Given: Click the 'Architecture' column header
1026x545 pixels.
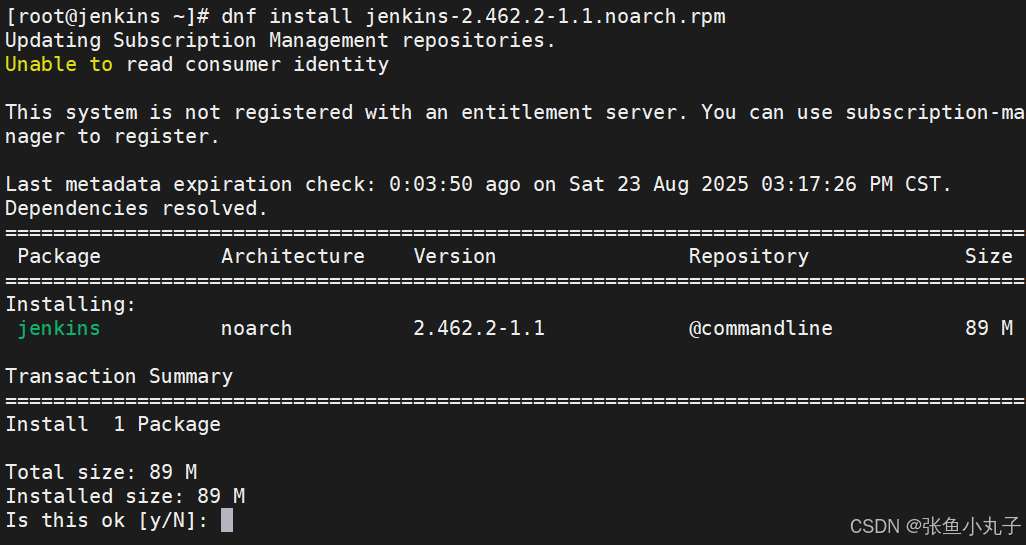Looking at the screenshot, I should click(292, 256).
